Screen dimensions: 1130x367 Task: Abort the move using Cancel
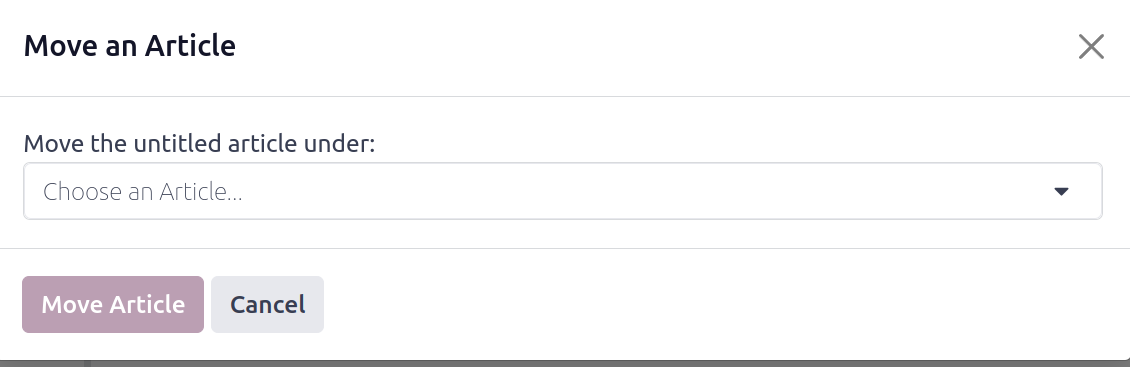(267, 304)
